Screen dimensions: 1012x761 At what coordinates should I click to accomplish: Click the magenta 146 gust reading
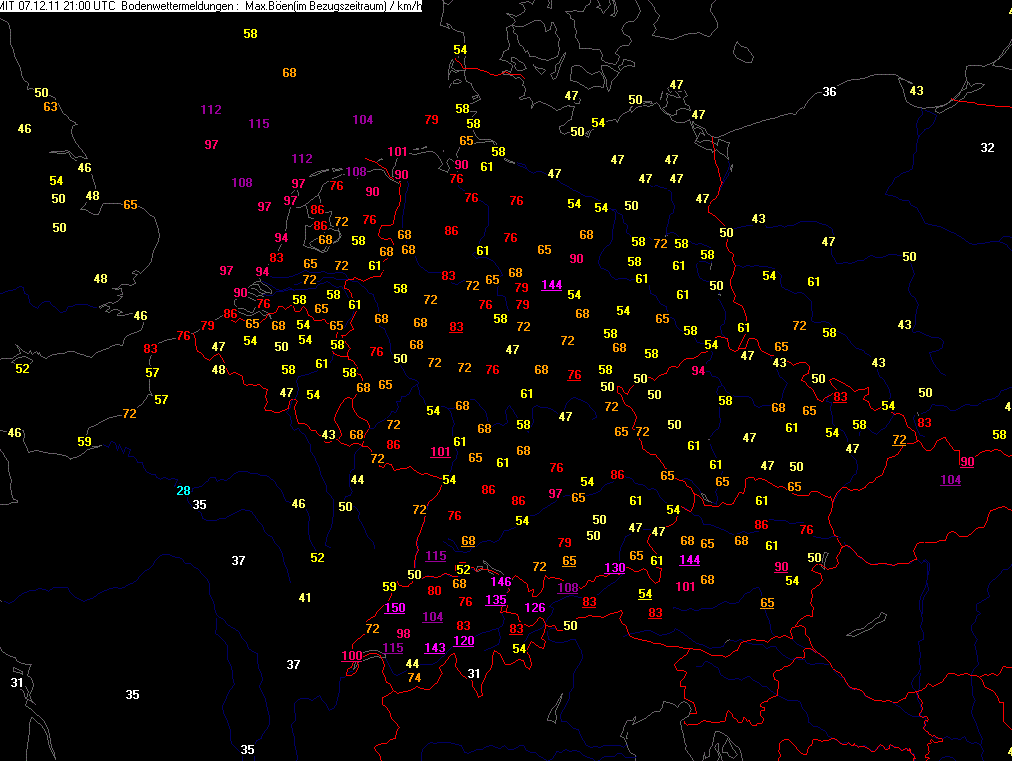click(x=501, y=582)
